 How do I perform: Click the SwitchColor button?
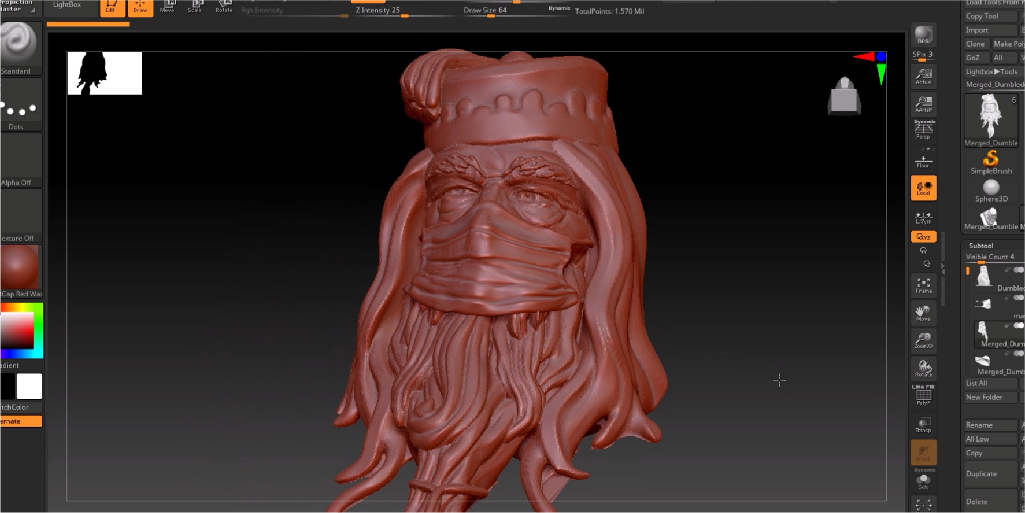(x=20, y=407)
